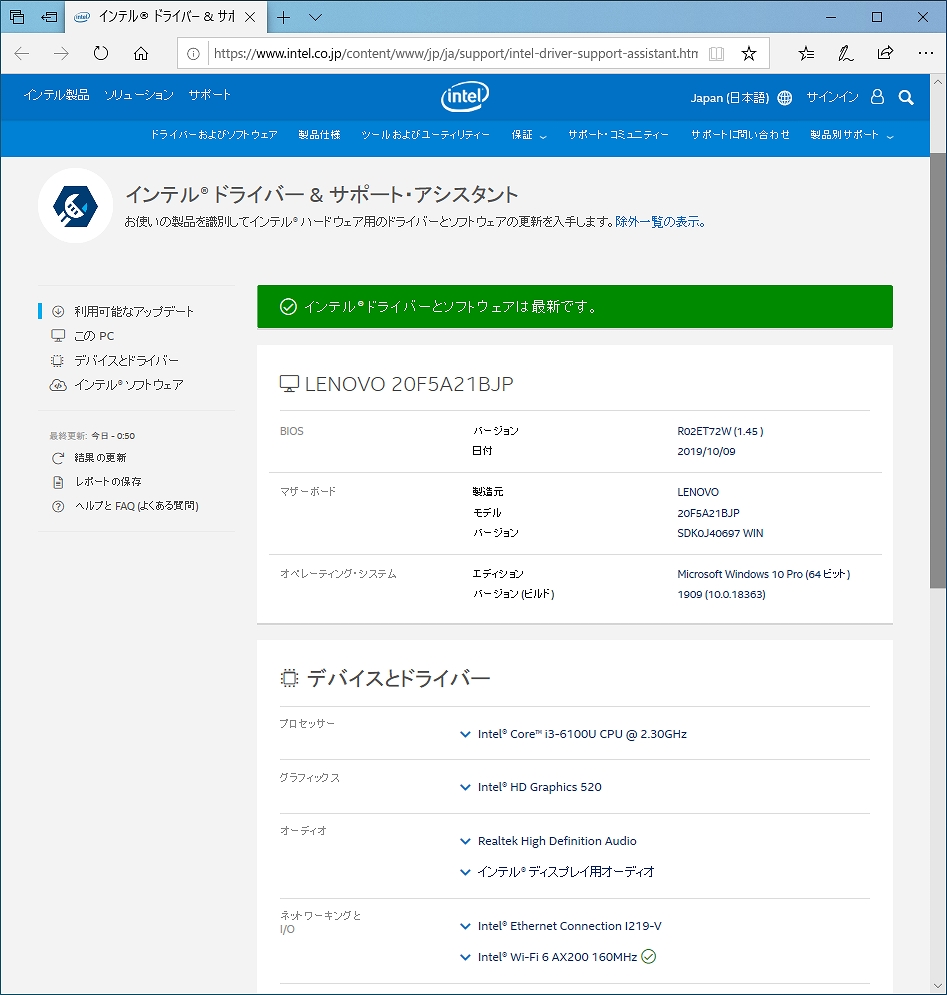The image size is (947, 995).
Task: Go to the browser home page icon
Action: [x=141, y=53]
